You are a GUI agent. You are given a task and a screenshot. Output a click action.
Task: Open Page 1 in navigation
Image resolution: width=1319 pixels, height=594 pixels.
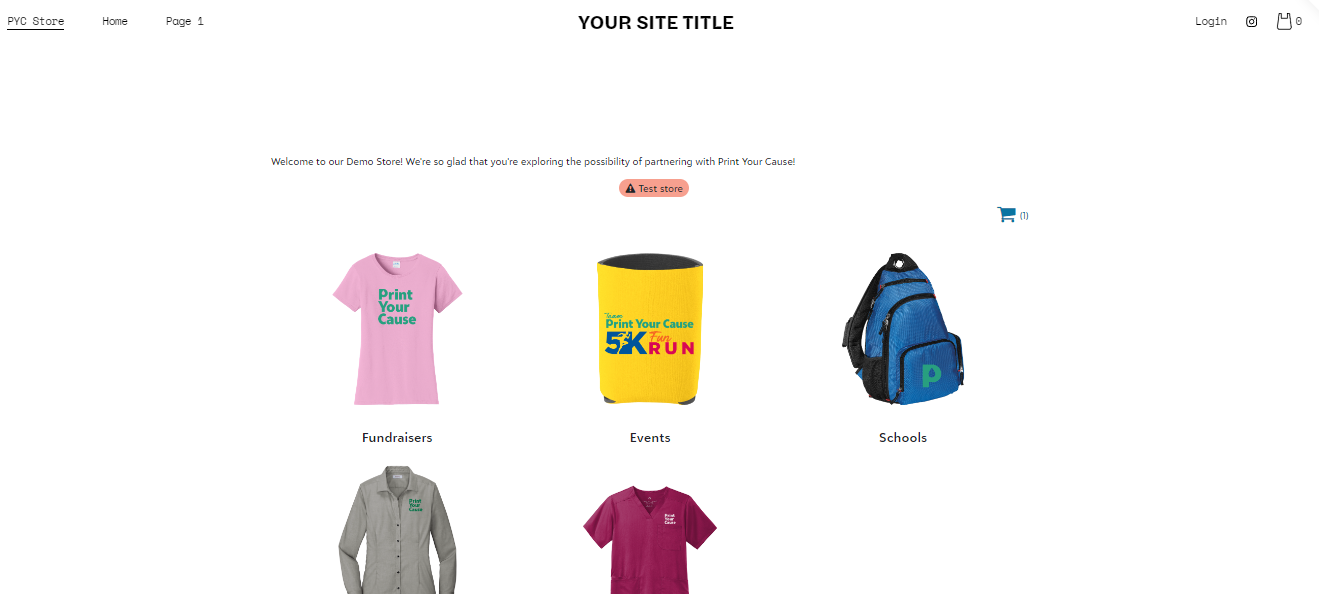click(x=185, y=21)
